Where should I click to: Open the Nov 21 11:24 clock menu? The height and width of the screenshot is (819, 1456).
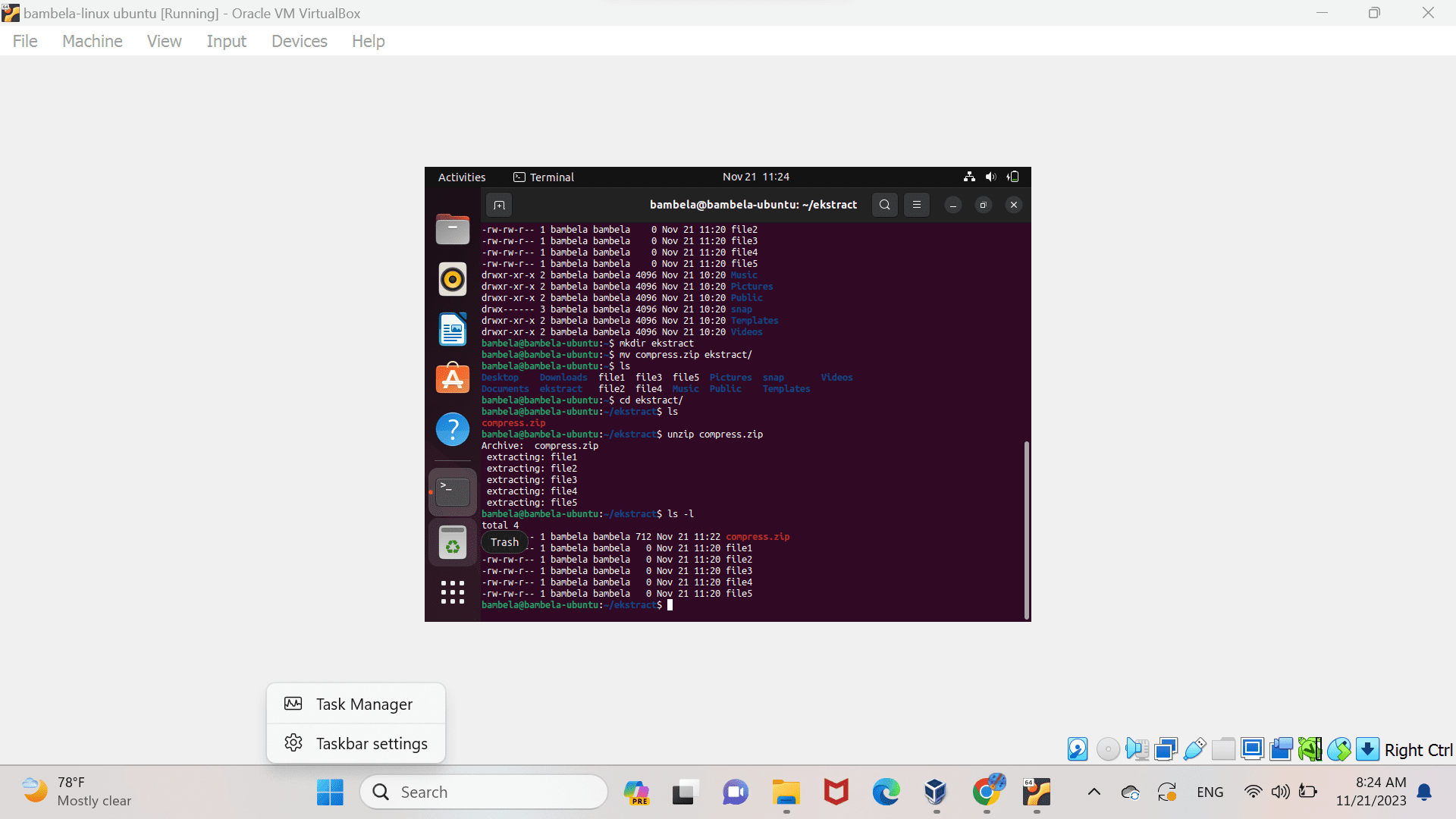[756, 177]
